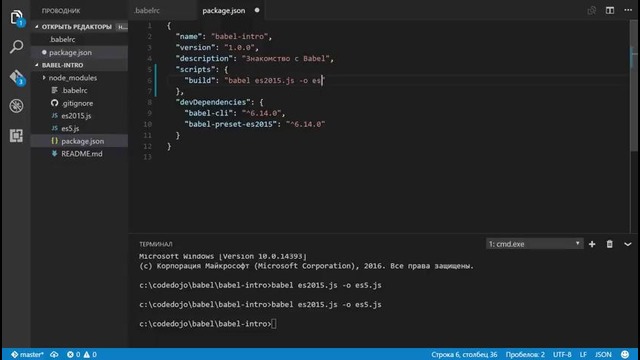
Task: Click the feedback smiley icon in status bar
Action: (625, 354)
